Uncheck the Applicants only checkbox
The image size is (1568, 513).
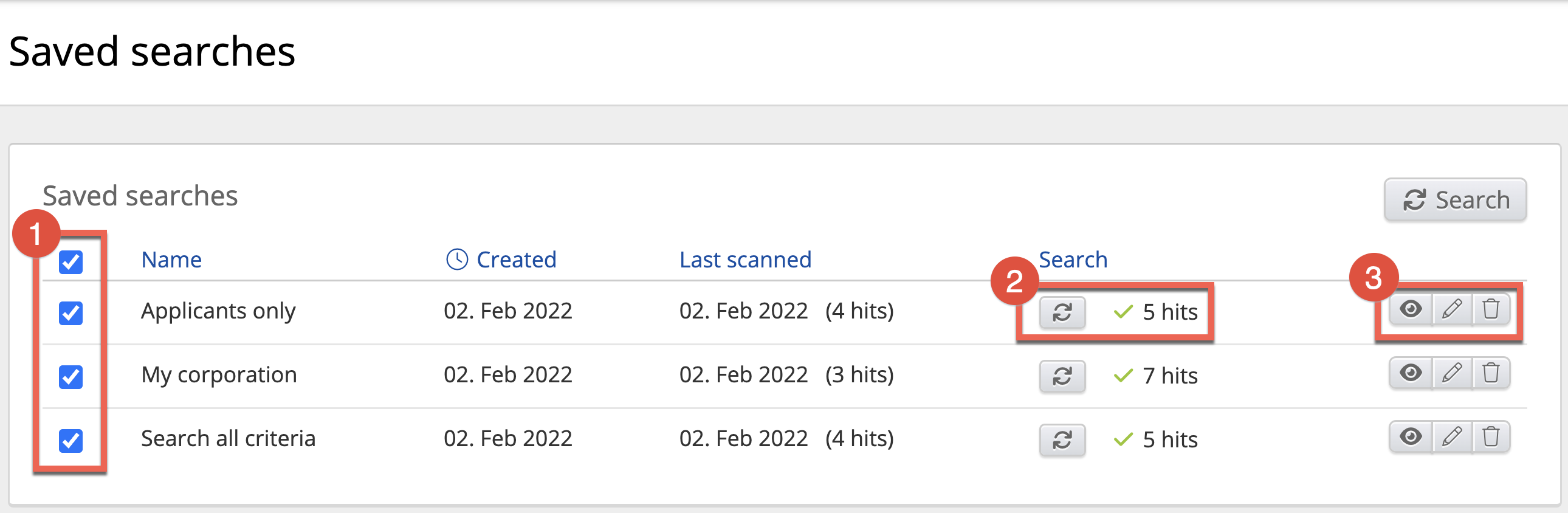pos(70,314)
